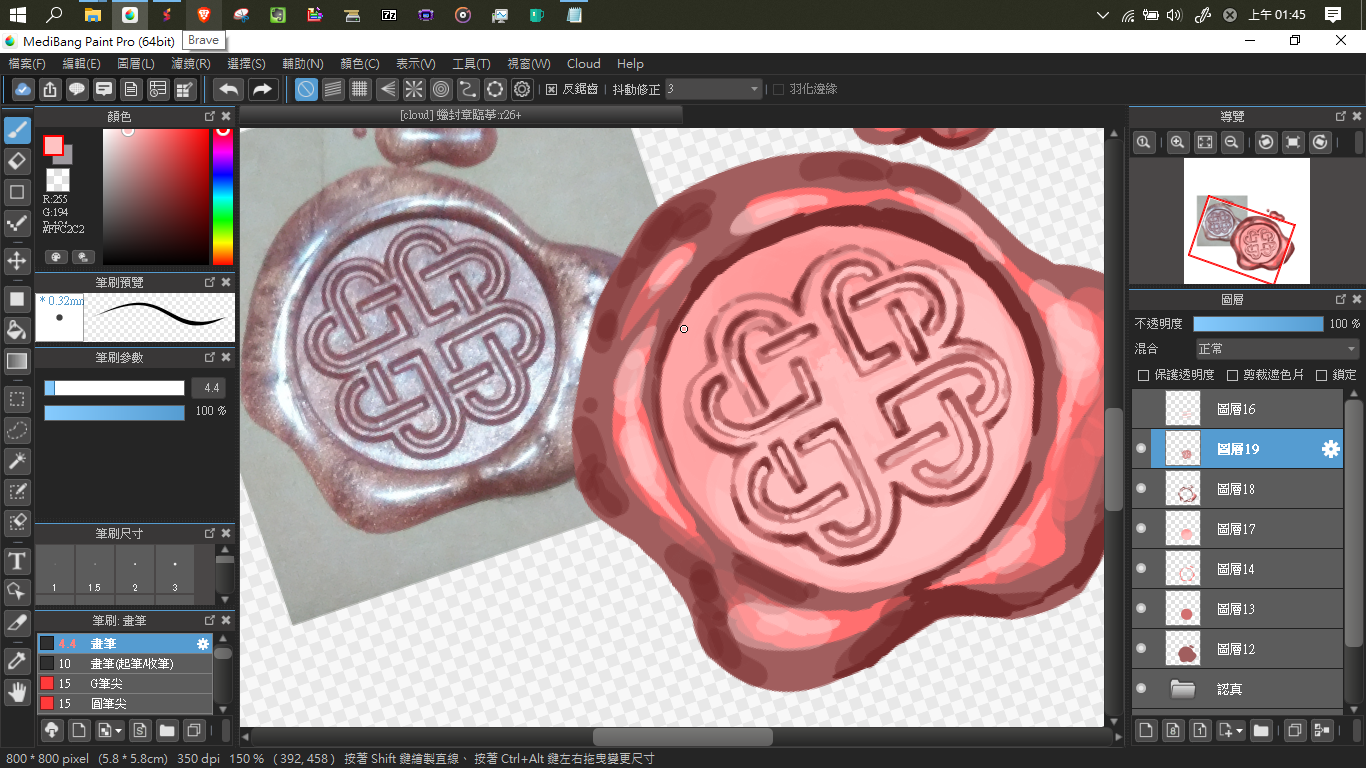This screenshot has height=768, width=1366.
Task: Zoom in on the Navigator panel
Action: tap(1178, 142)
